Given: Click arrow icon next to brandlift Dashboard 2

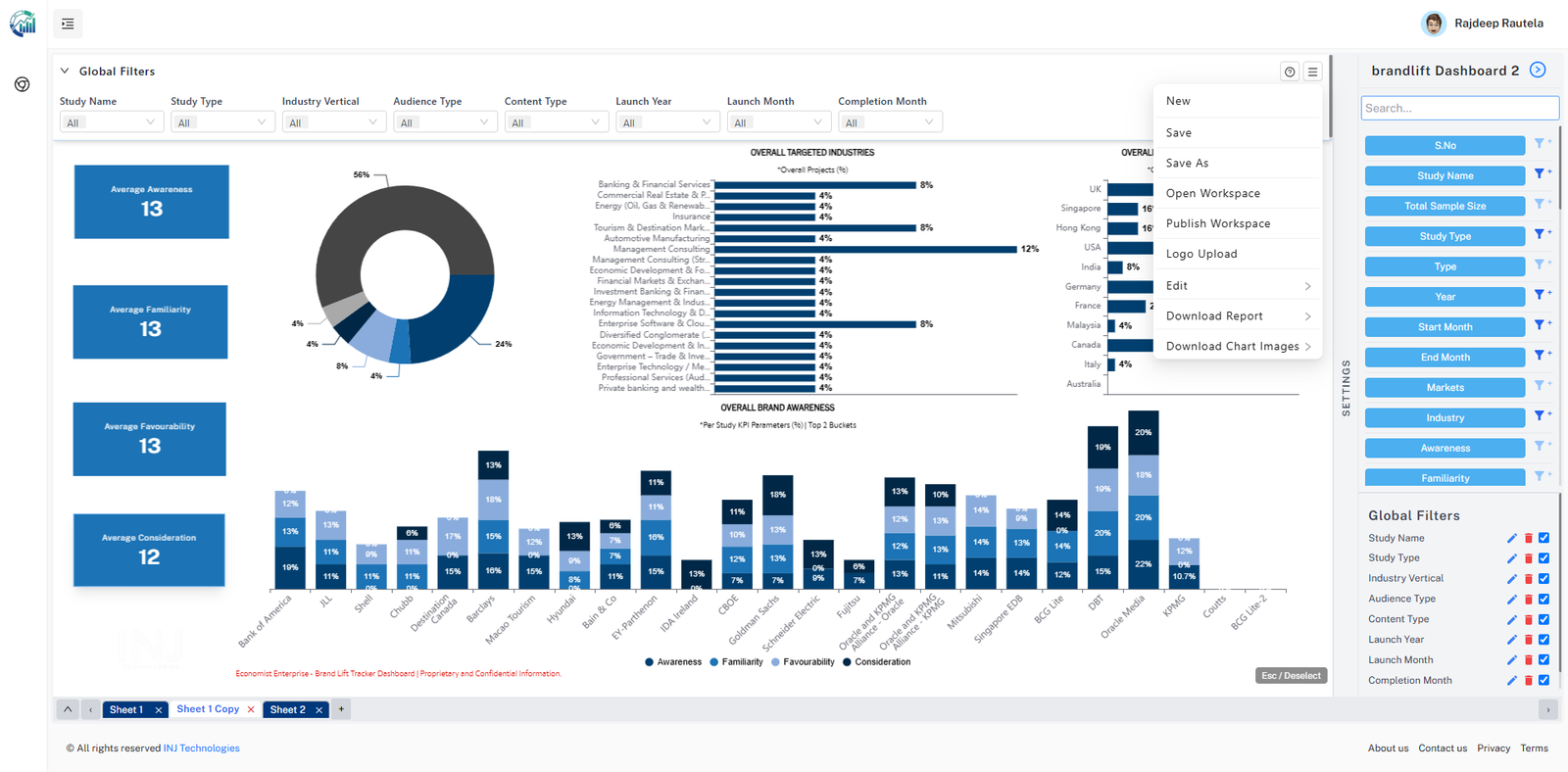Looking at the screenshot, I should (1538, 70).
